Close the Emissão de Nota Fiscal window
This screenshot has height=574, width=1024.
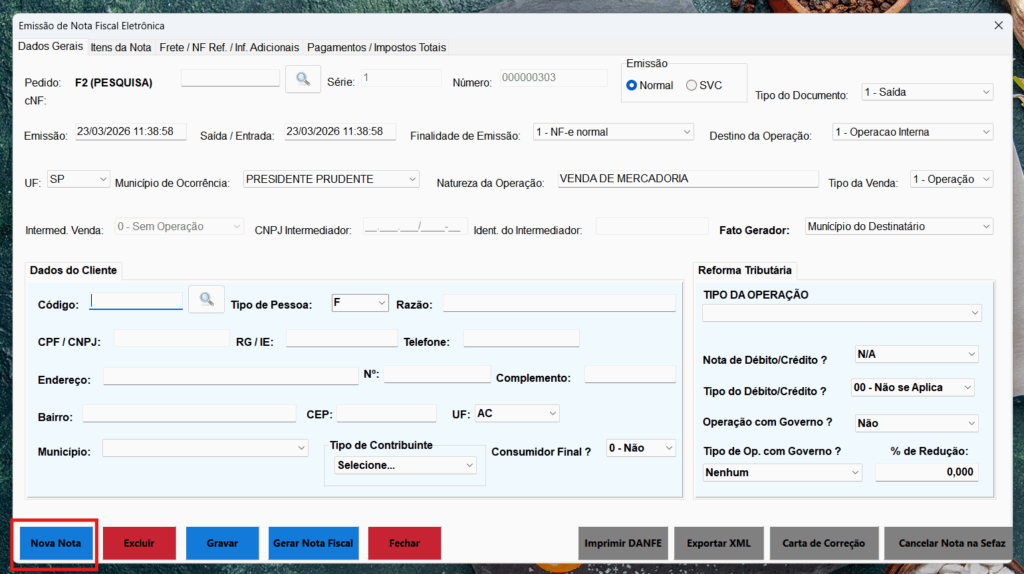coord(997,25)
